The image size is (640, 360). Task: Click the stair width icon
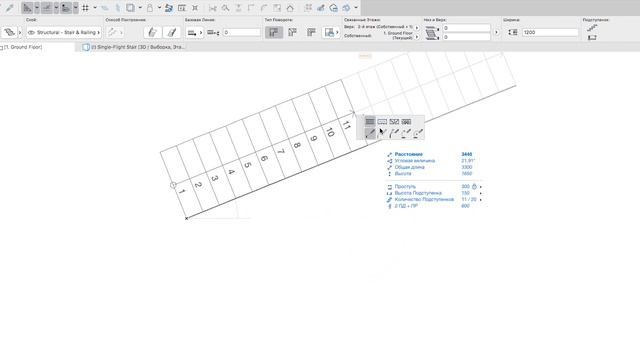click(513, 32)
